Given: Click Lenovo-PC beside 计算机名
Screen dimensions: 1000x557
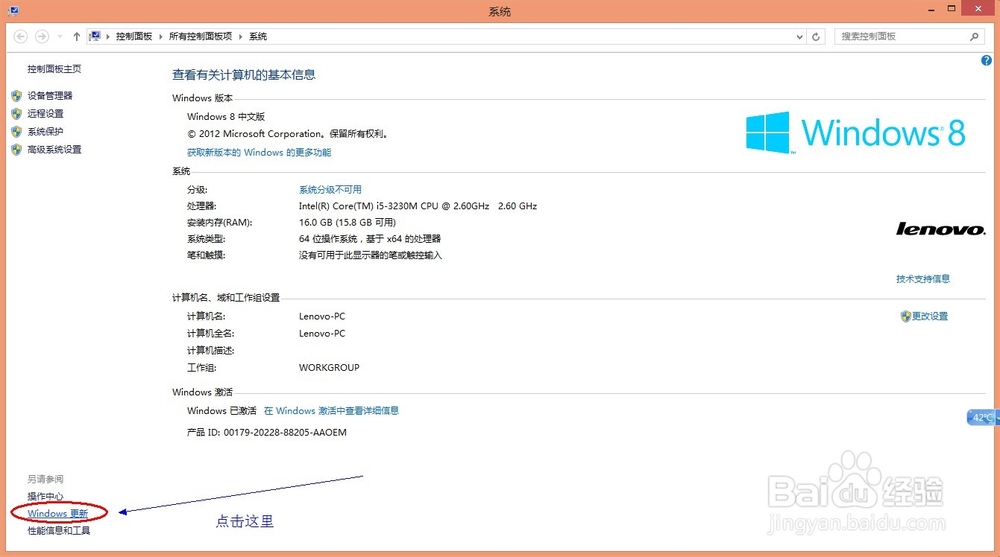Looking at the screenshot, I should pyautogui.click(x=322, y=316).
